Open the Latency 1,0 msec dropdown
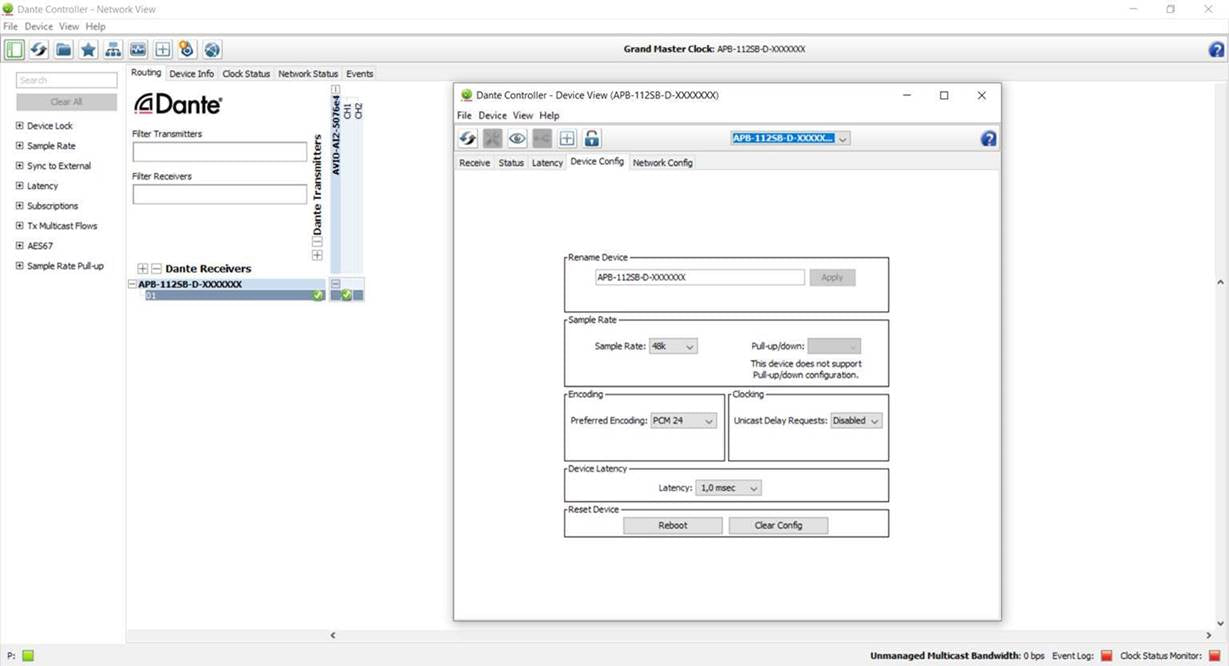The height and width of the screenshot is (666, 1229). (x=729, y=488)
